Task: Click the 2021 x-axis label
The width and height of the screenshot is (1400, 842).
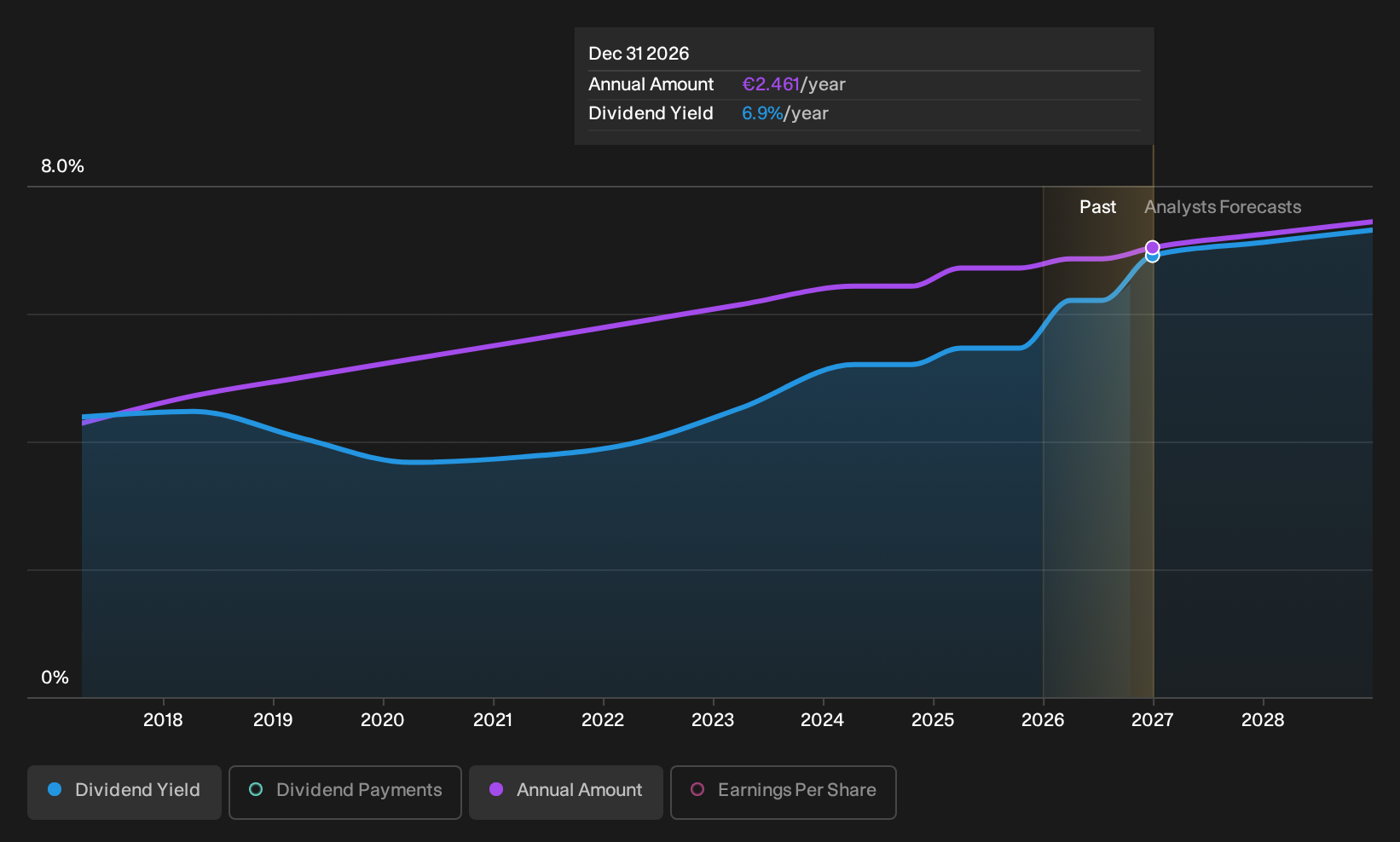Action: [x=493, y=720]
